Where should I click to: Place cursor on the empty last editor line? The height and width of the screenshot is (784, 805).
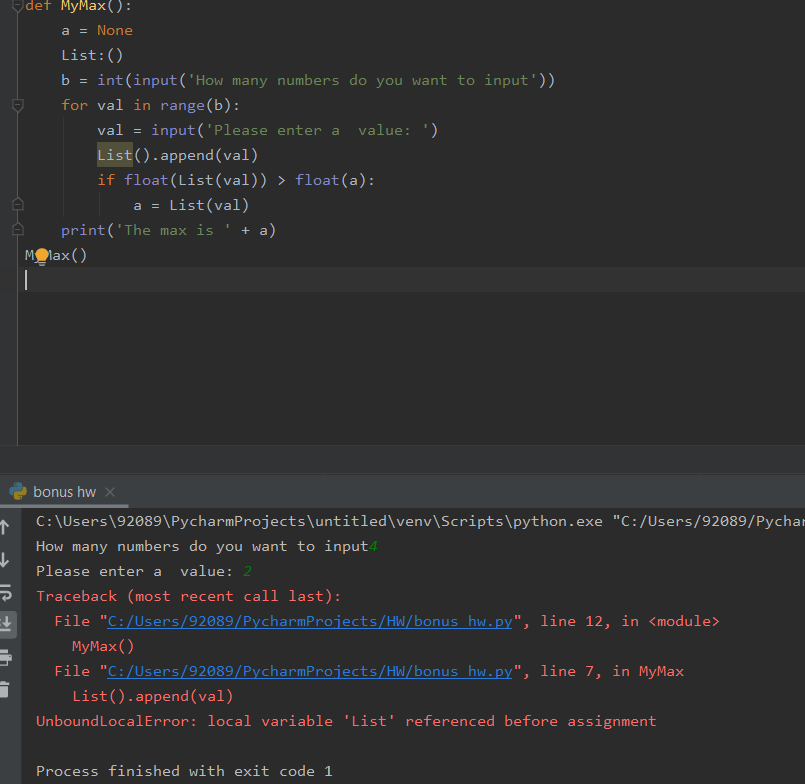(411, 280)
